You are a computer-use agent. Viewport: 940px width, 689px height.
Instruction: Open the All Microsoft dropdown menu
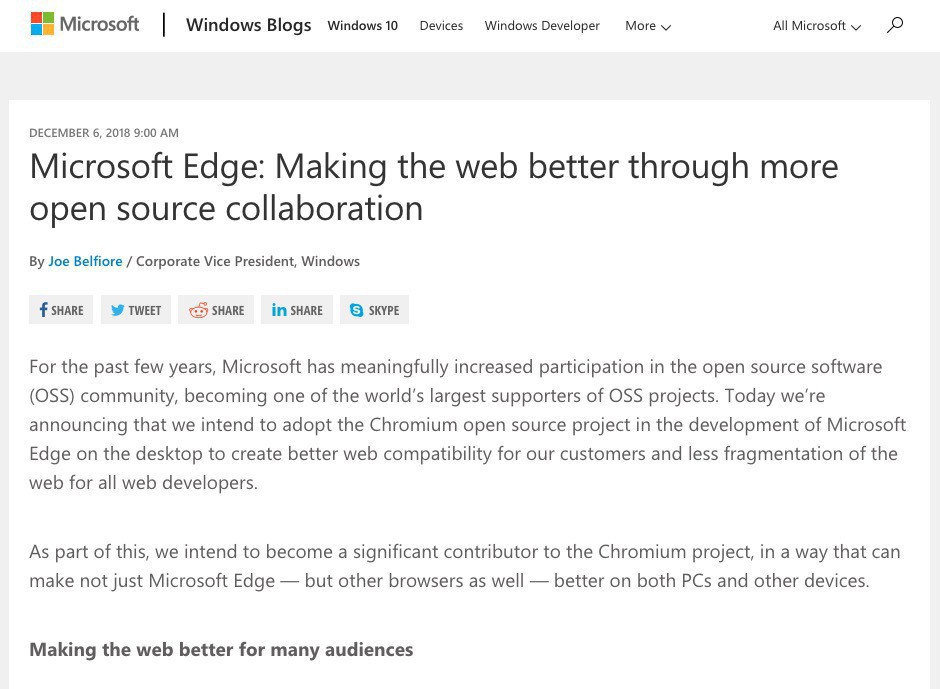point(816,26)
